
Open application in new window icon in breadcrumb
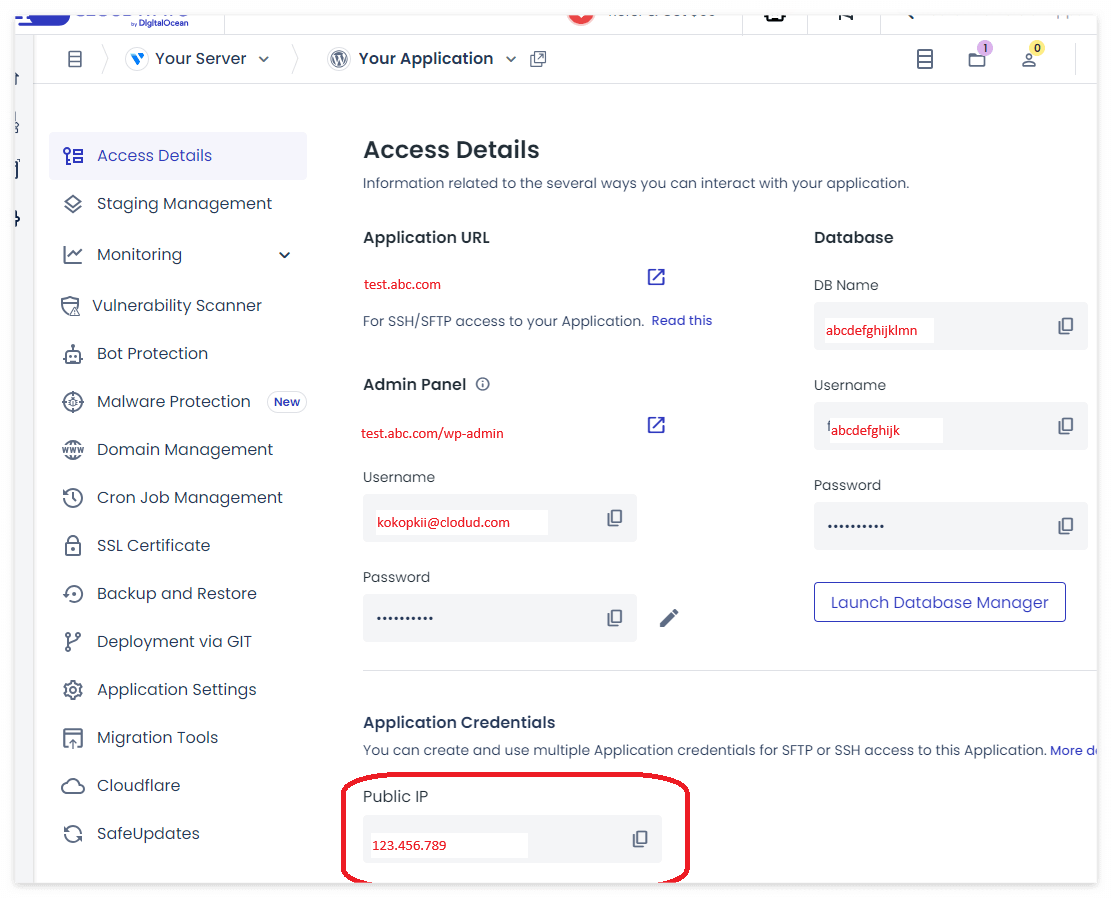(x=538, y=59)
